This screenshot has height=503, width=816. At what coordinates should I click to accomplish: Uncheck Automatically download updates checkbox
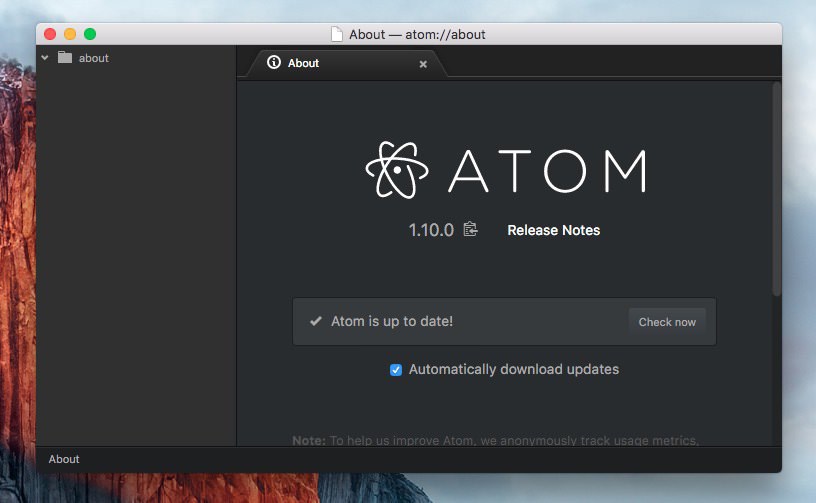pos(396,370)
